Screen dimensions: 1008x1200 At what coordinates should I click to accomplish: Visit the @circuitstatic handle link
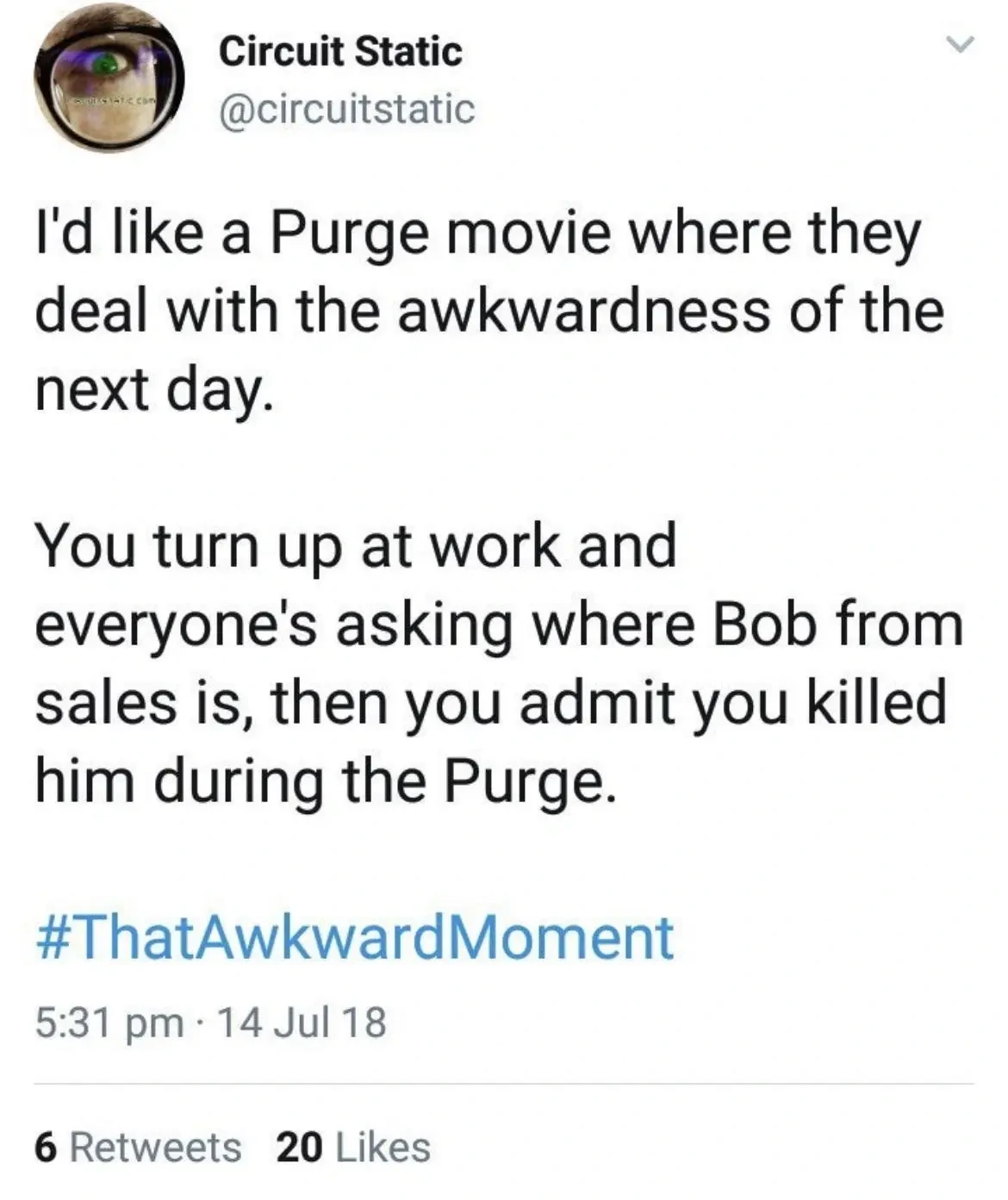(347, 109)
